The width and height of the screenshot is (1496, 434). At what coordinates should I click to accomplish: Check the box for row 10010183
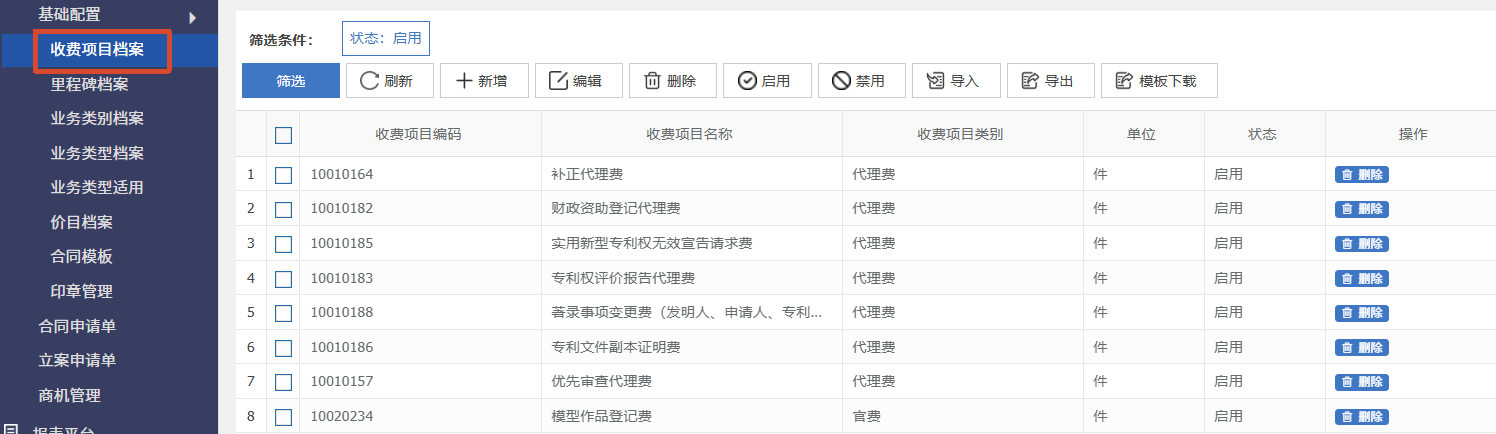[283, 278]
